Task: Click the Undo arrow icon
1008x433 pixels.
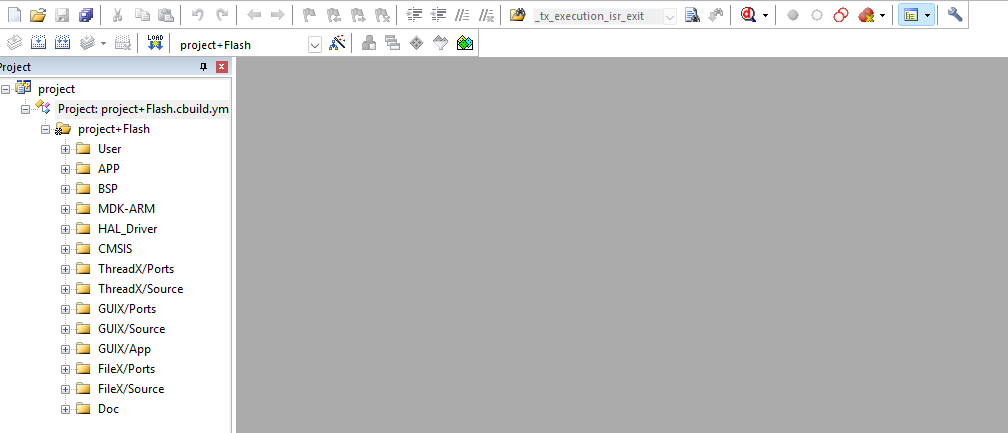Action: (x=198, y=15)
